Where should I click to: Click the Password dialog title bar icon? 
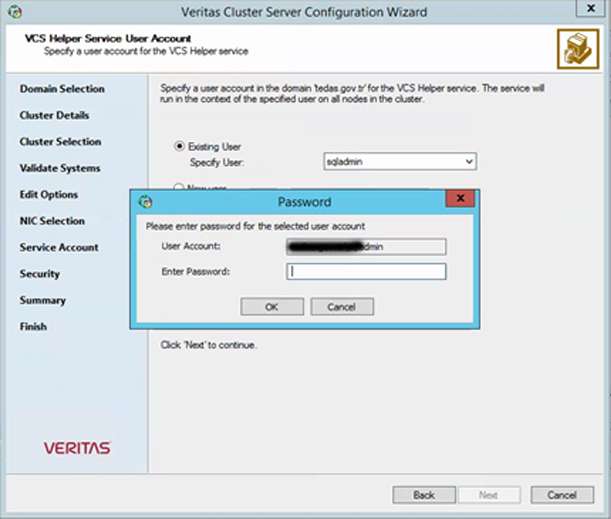(x=146, y=201)
